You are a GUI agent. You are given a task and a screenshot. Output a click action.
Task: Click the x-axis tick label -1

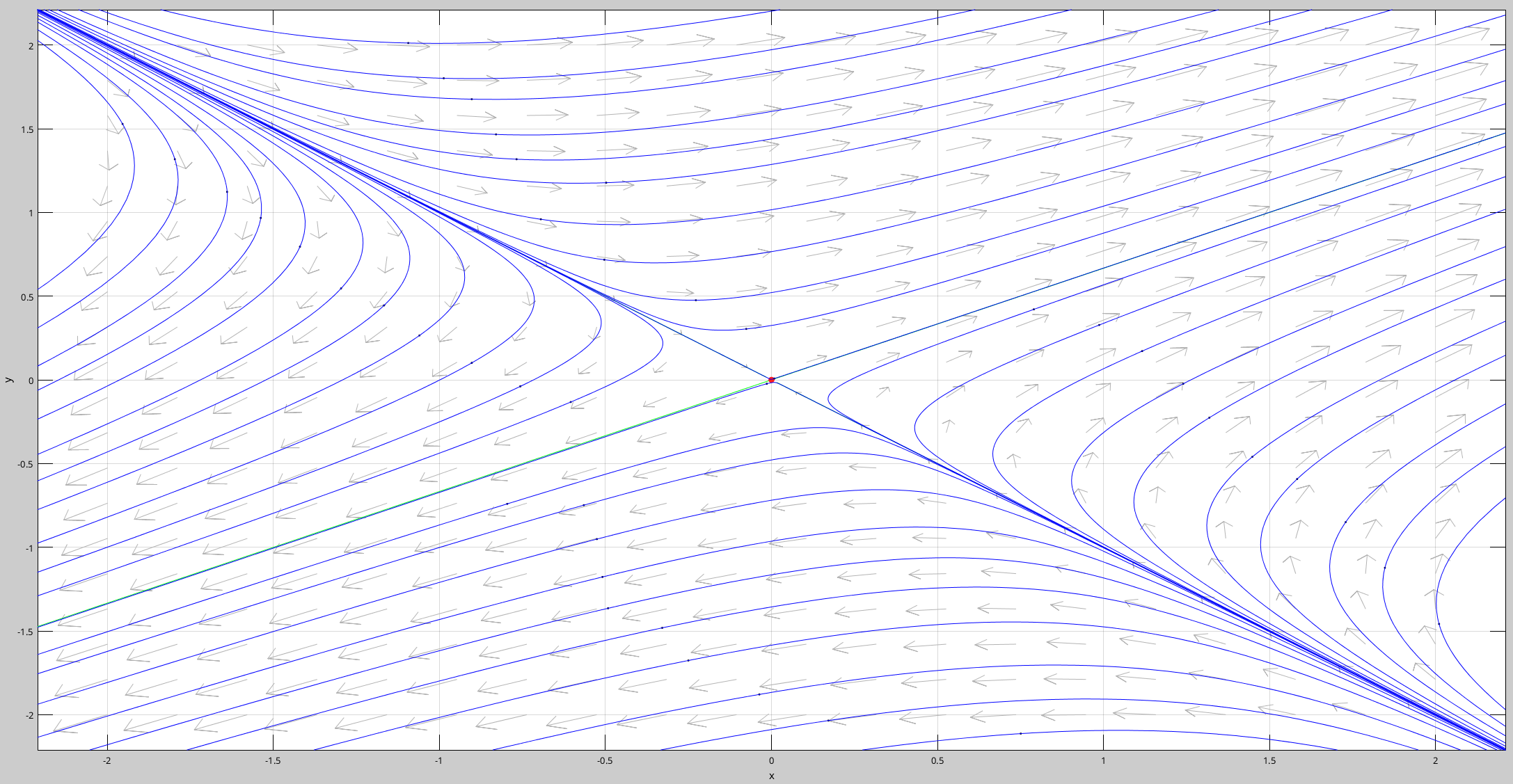tap(438, 760)
